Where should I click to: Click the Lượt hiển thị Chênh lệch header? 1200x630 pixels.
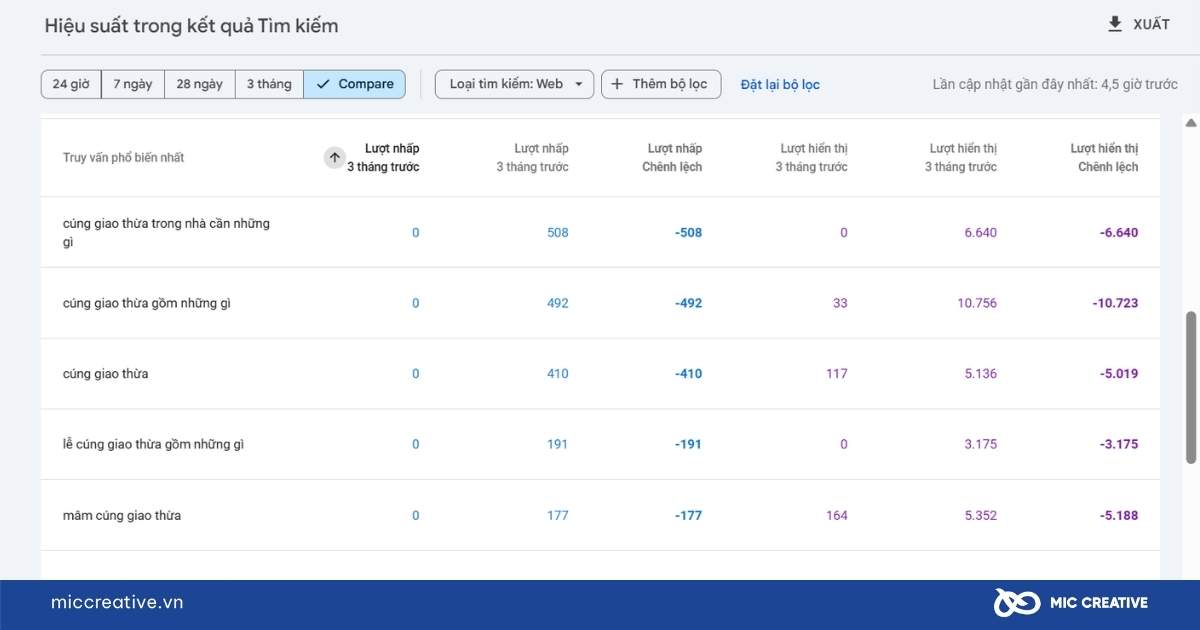click(x=1104, y=158)
